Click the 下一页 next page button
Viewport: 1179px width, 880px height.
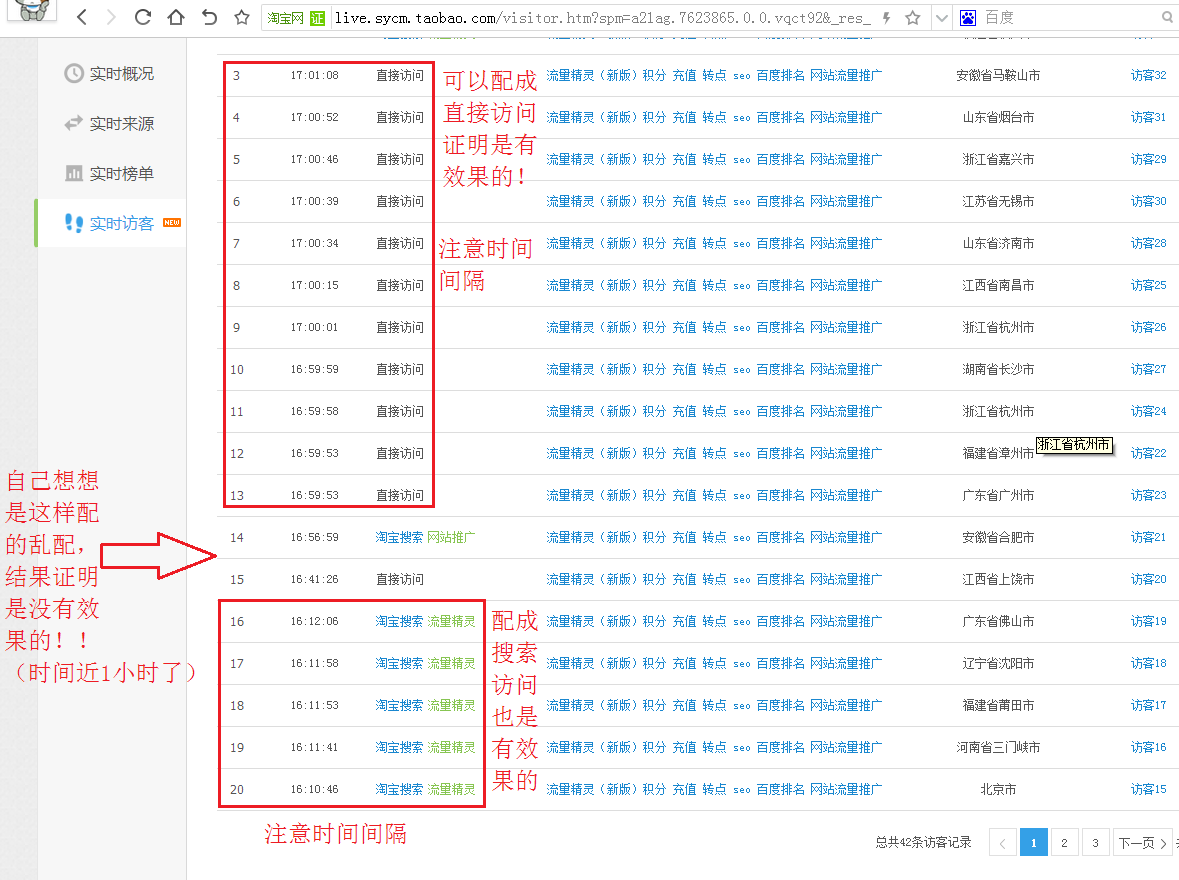[x=1142, y=843]
